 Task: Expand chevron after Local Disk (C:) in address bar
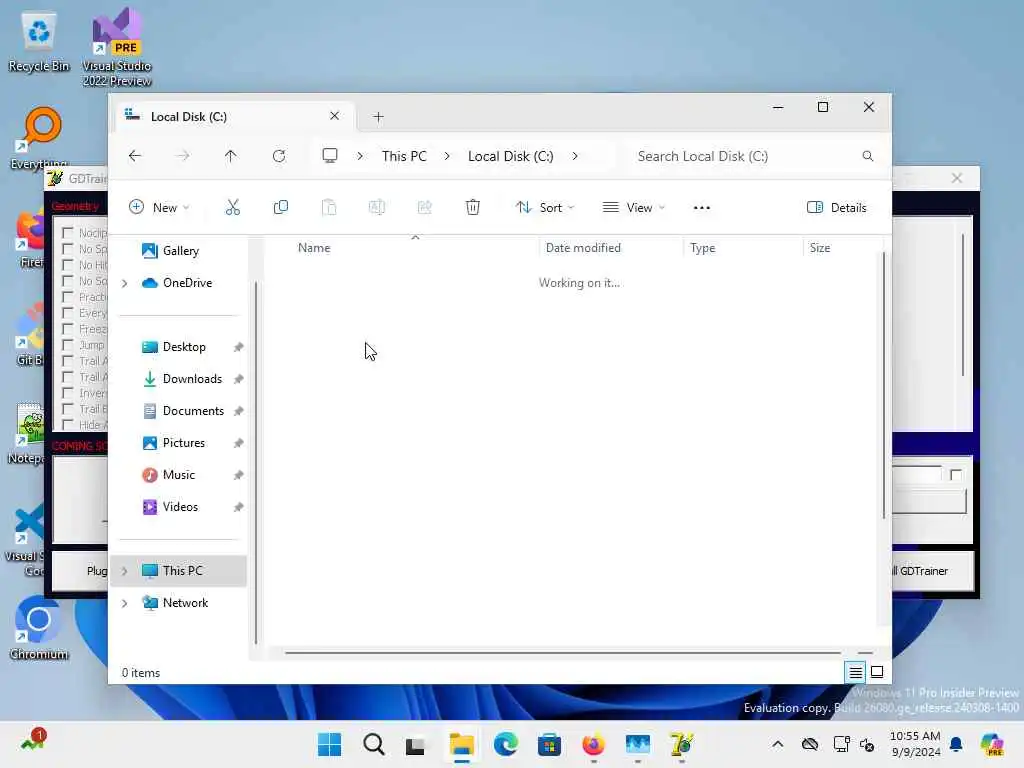click(x=575, y=156)
